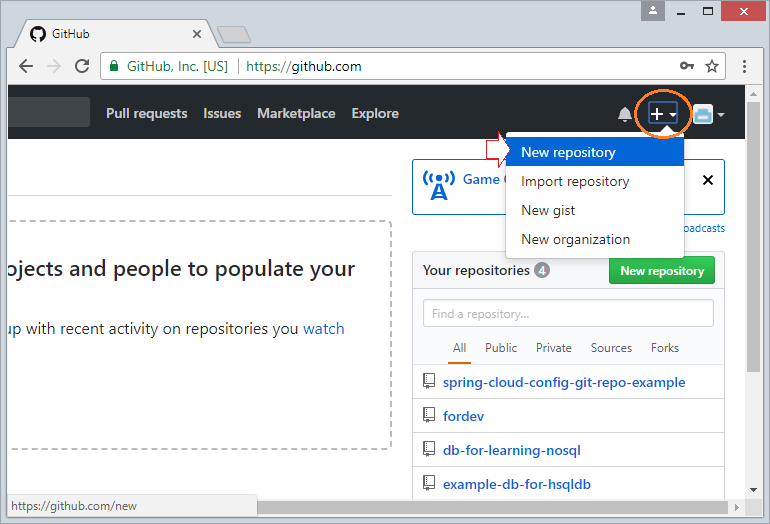Viewport: 770px width, 524px height.
Task: Focus the Find a repository field
Action: point(568,313)
